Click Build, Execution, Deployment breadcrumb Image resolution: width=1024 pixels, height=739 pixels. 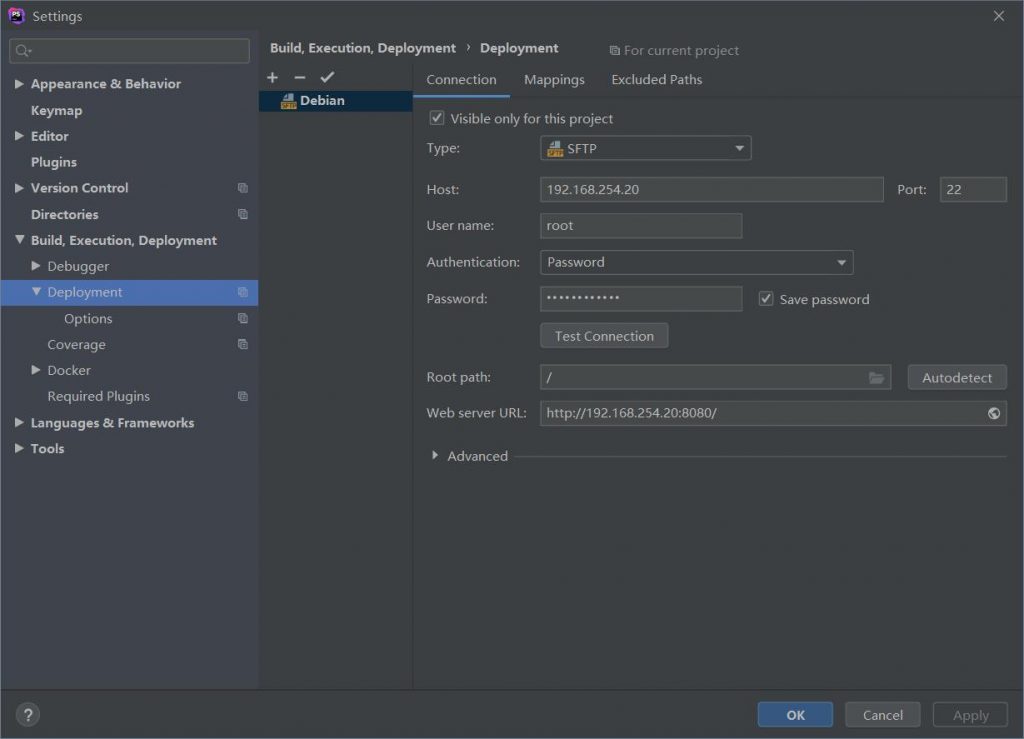[362, 48]
